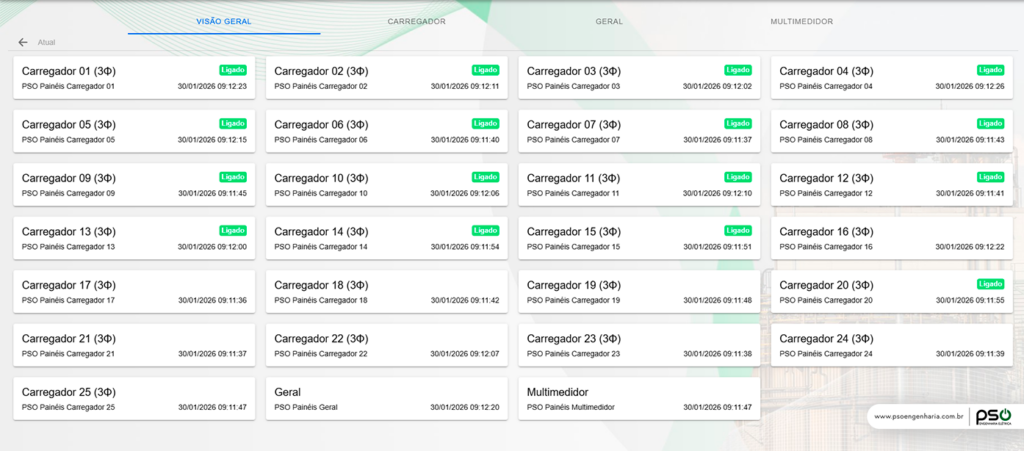Screen dimensions: 1024x451
Task: Open the Multimedidor panel card
Action: pyautogui.click(x=638, y=398)
